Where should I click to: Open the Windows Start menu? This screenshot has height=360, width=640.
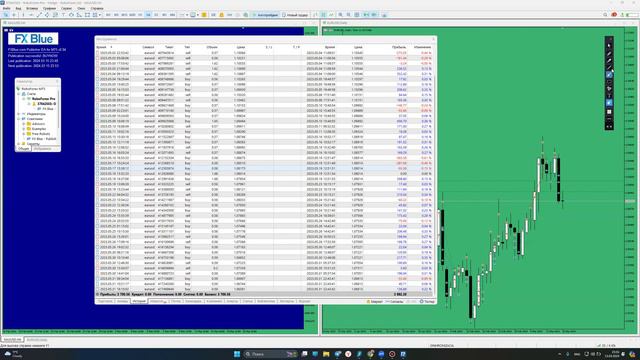(237, 354)
